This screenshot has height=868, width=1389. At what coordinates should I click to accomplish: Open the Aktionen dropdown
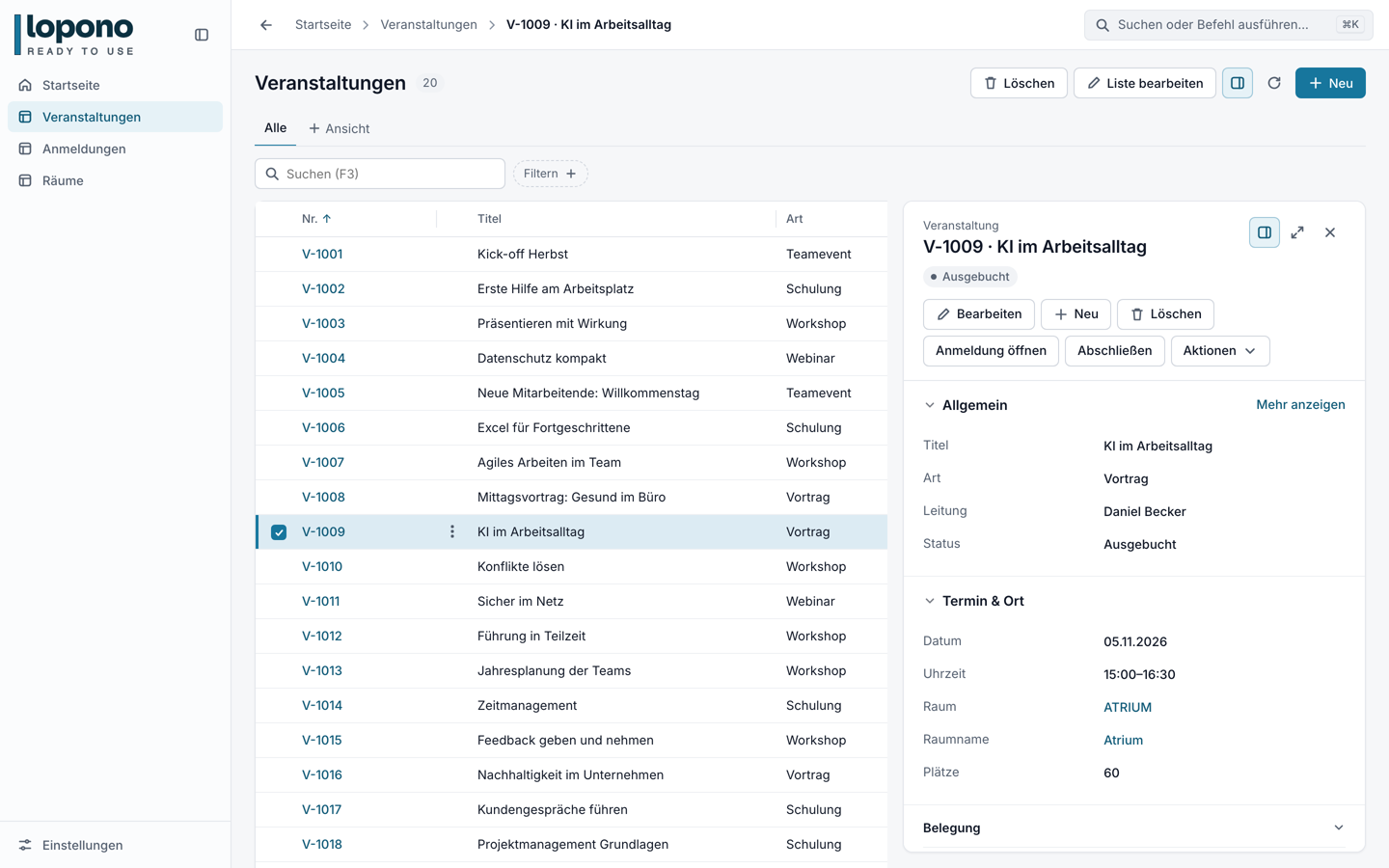tap(1220, 351)
